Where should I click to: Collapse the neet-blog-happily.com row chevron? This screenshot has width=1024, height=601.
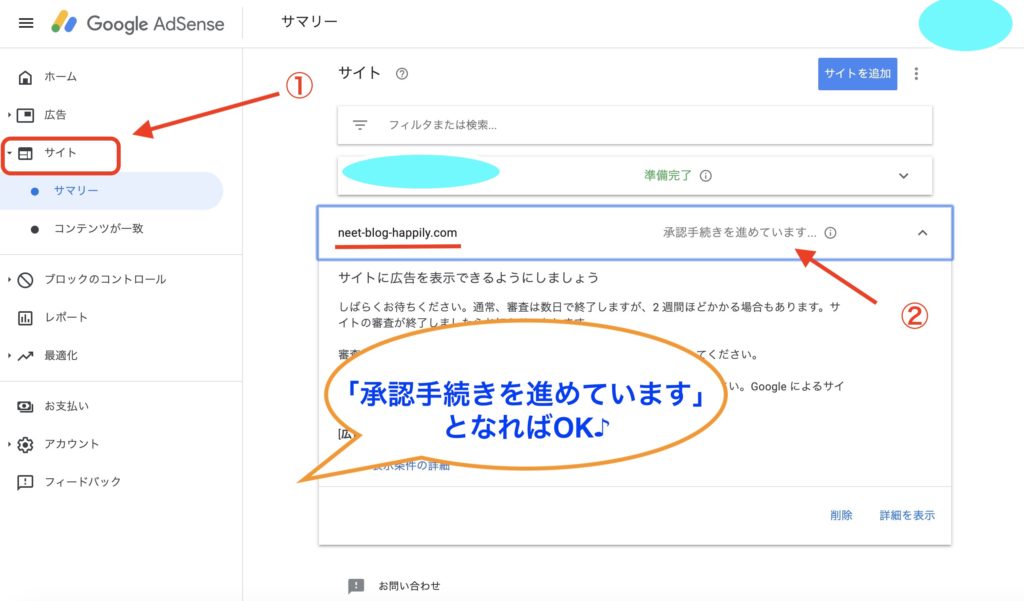click(x=922, y=233)
